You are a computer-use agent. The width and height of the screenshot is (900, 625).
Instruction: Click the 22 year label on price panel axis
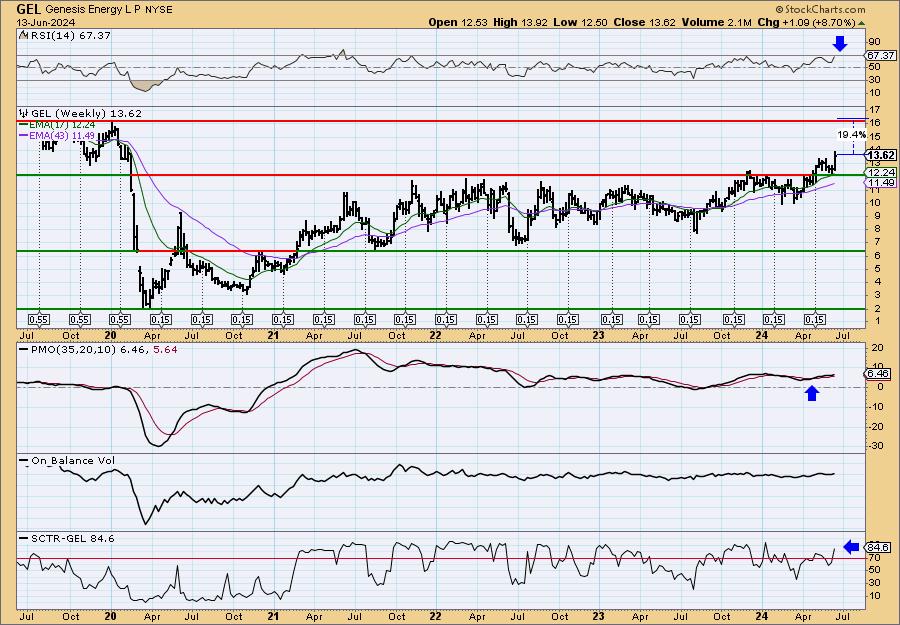point(436,335)
